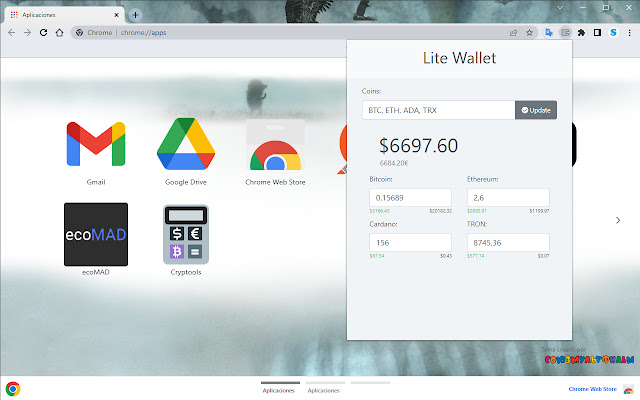Open the Extensions puzzle piece menu
The image size is (640, 400).
(x=581, y=33)
